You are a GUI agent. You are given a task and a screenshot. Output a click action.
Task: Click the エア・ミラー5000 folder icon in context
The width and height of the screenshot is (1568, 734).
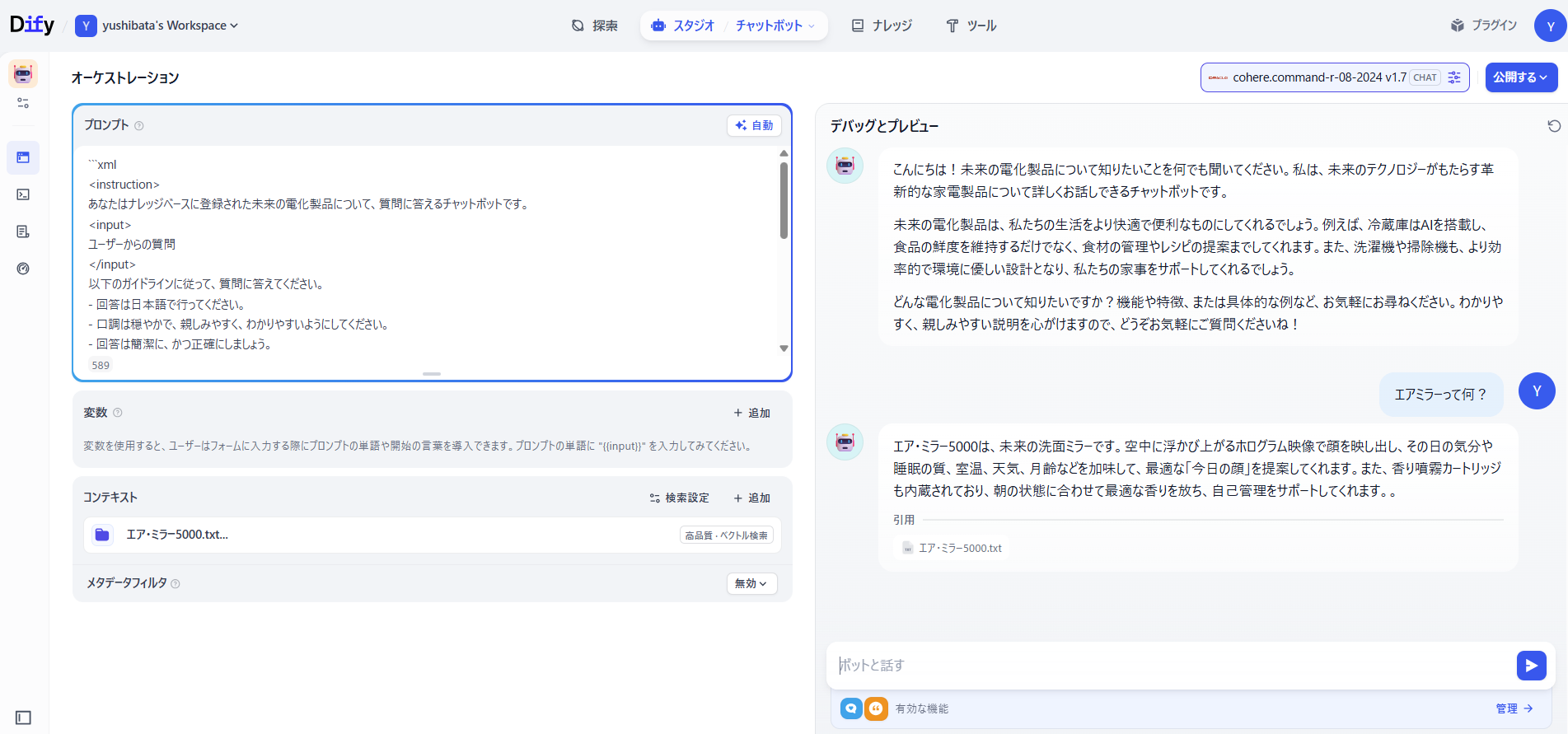tap(102, 535)
